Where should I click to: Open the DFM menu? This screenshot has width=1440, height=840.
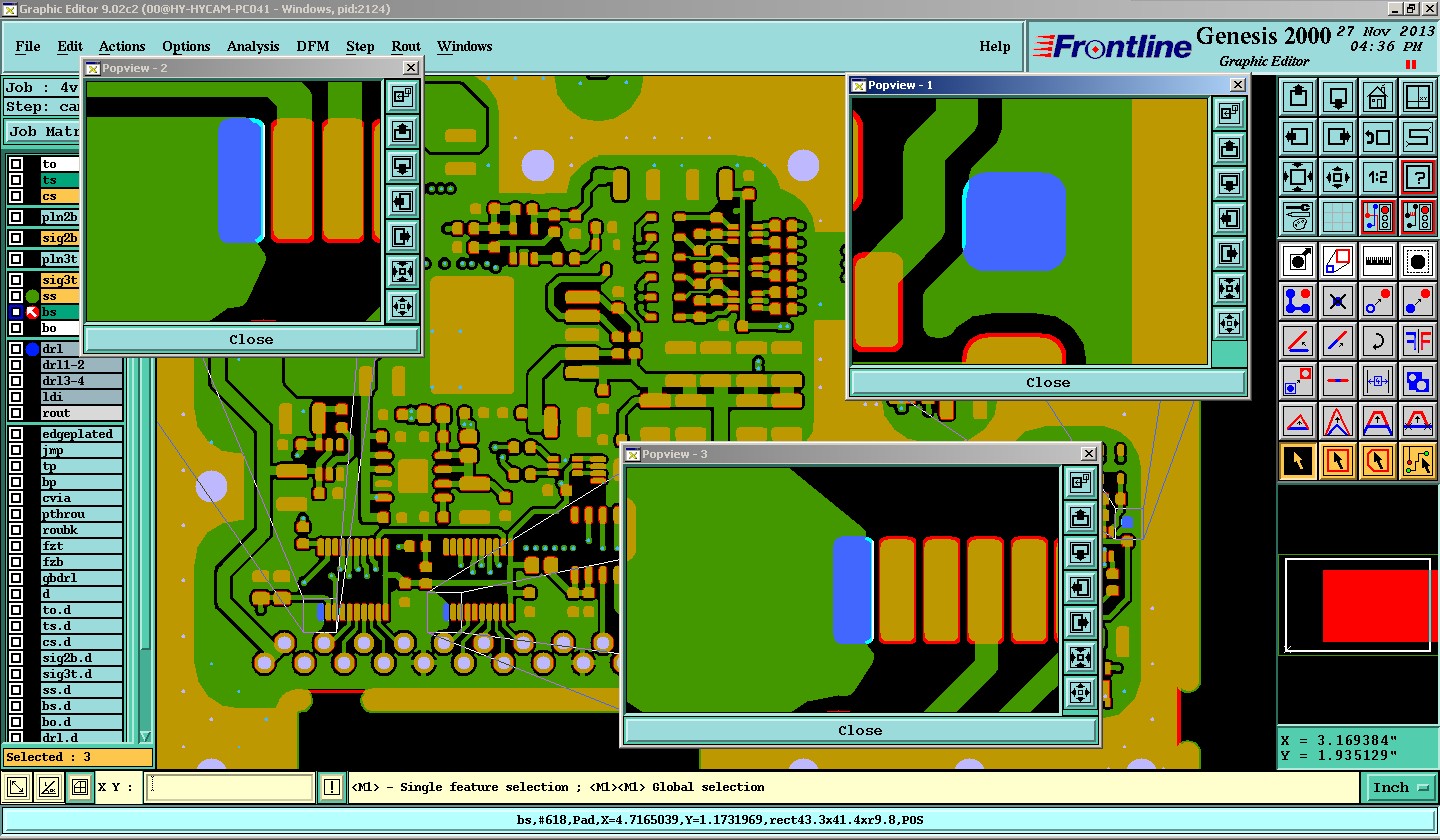pyautogui.click(x=313, y=46)
